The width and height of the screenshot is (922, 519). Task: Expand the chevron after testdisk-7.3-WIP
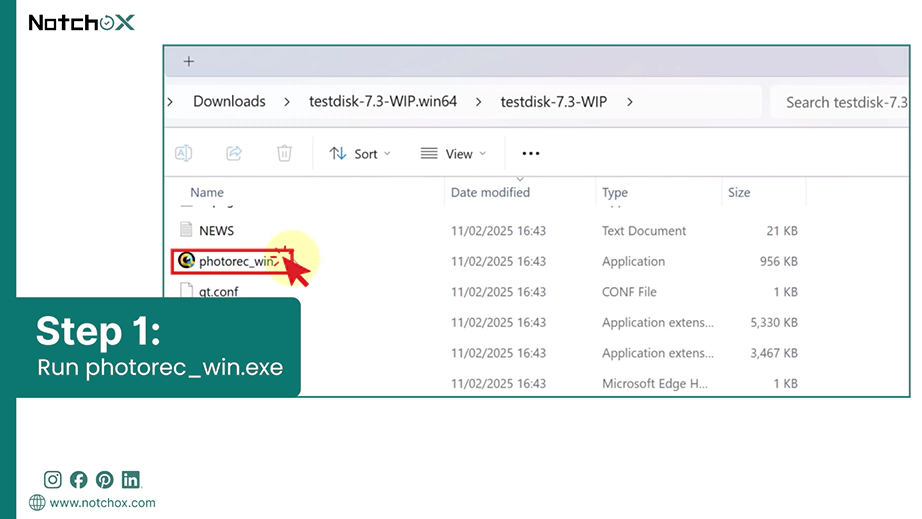(630, 102)
